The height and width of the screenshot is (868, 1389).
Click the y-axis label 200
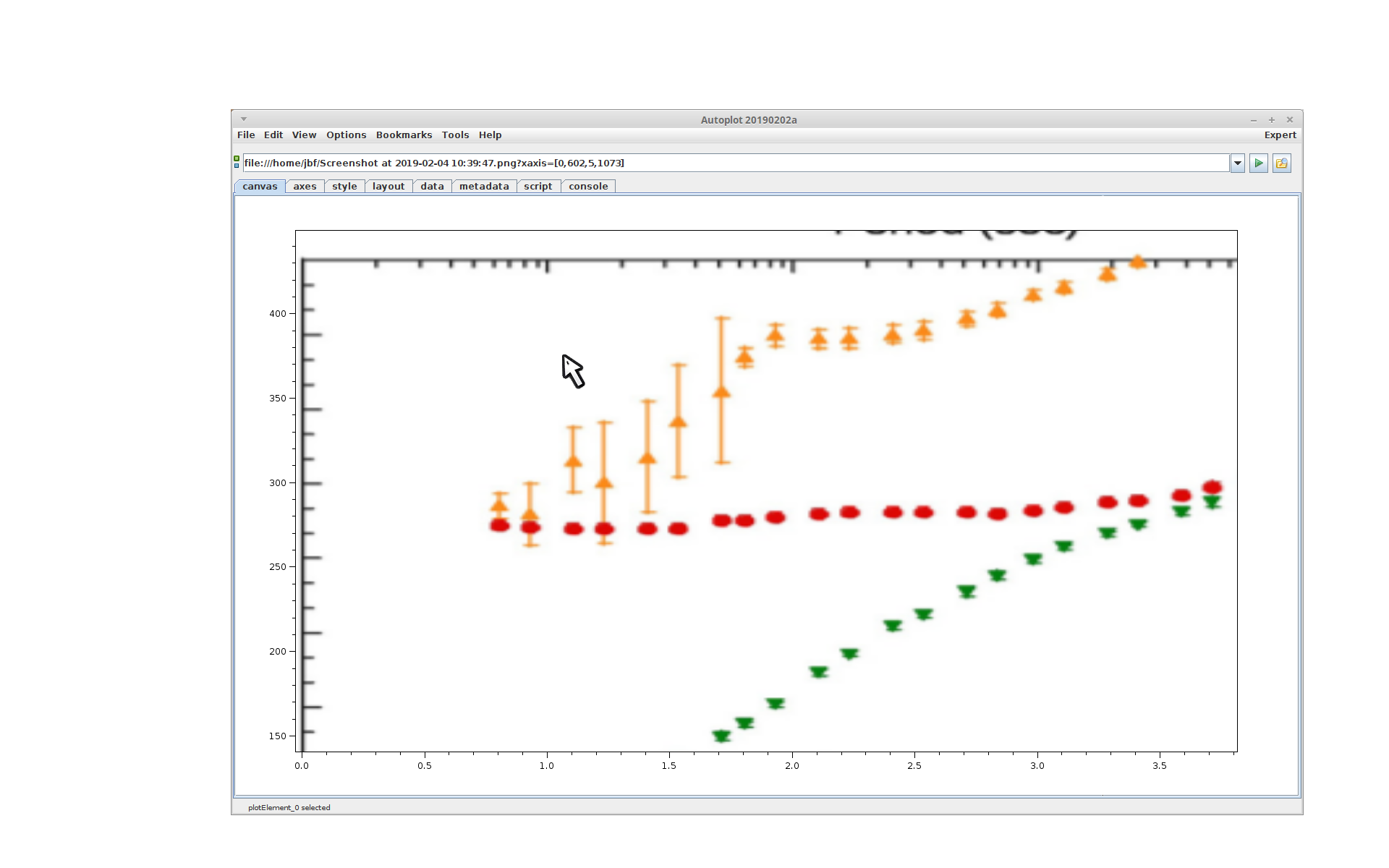(278, 652)
